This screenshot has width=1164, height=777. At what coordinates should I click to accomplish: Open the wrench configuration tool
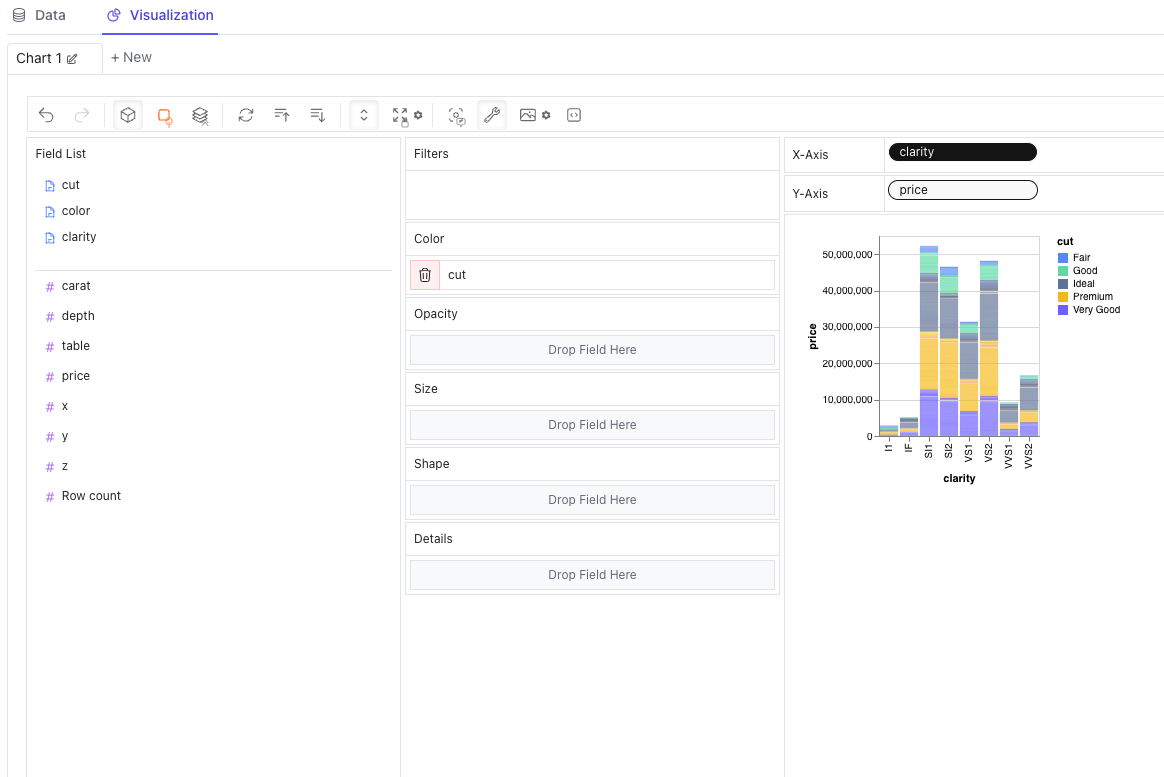pos(491,115)
